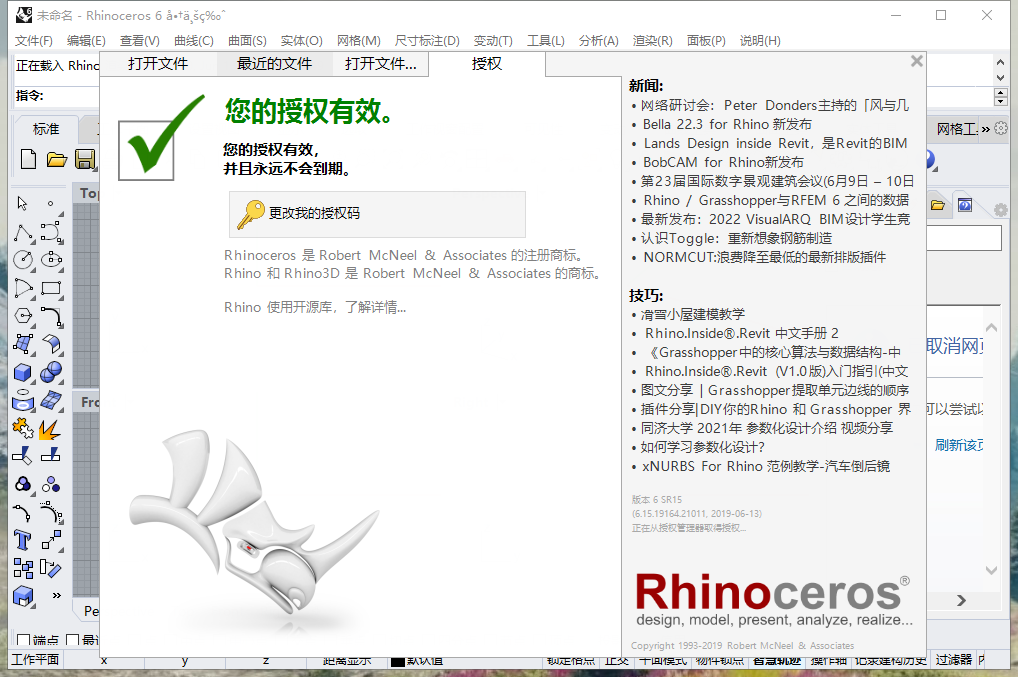Open the 渲染(R) menu
1018x677 pixels.
tap(652, 41)
